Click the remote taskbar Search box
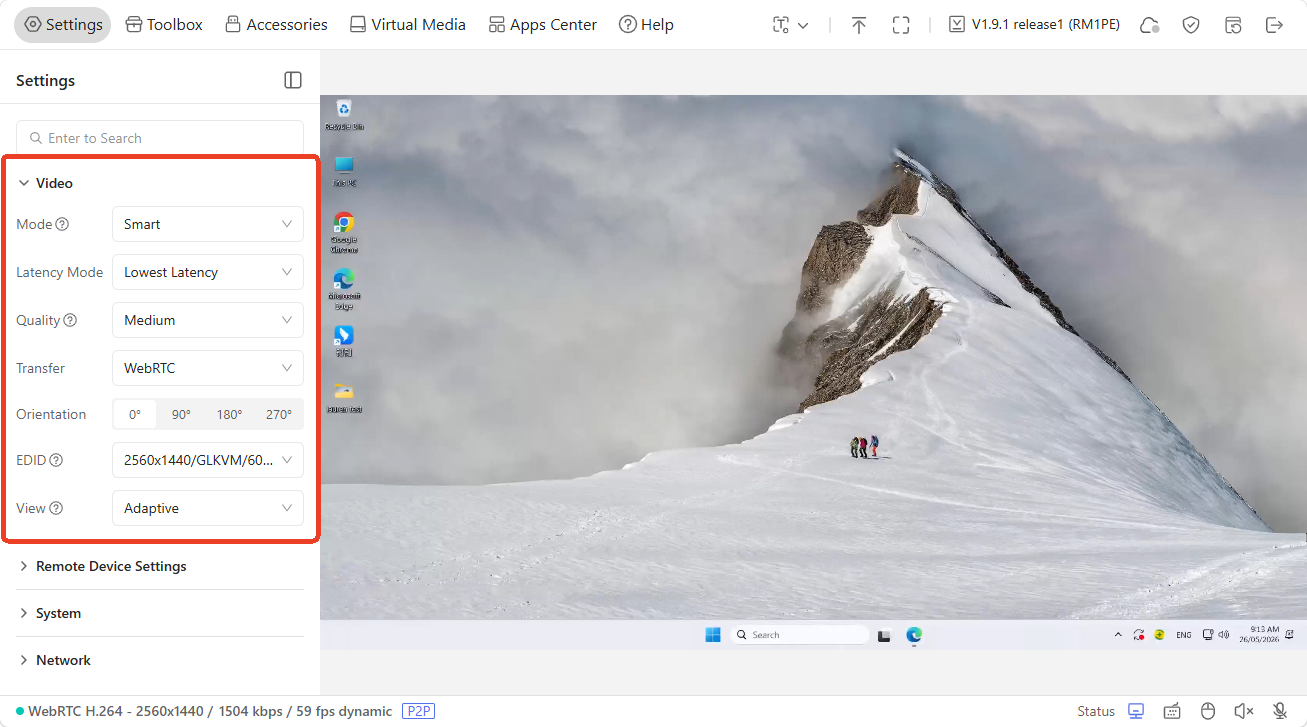Screen dimensions: 1307x727 coord(799,635)
